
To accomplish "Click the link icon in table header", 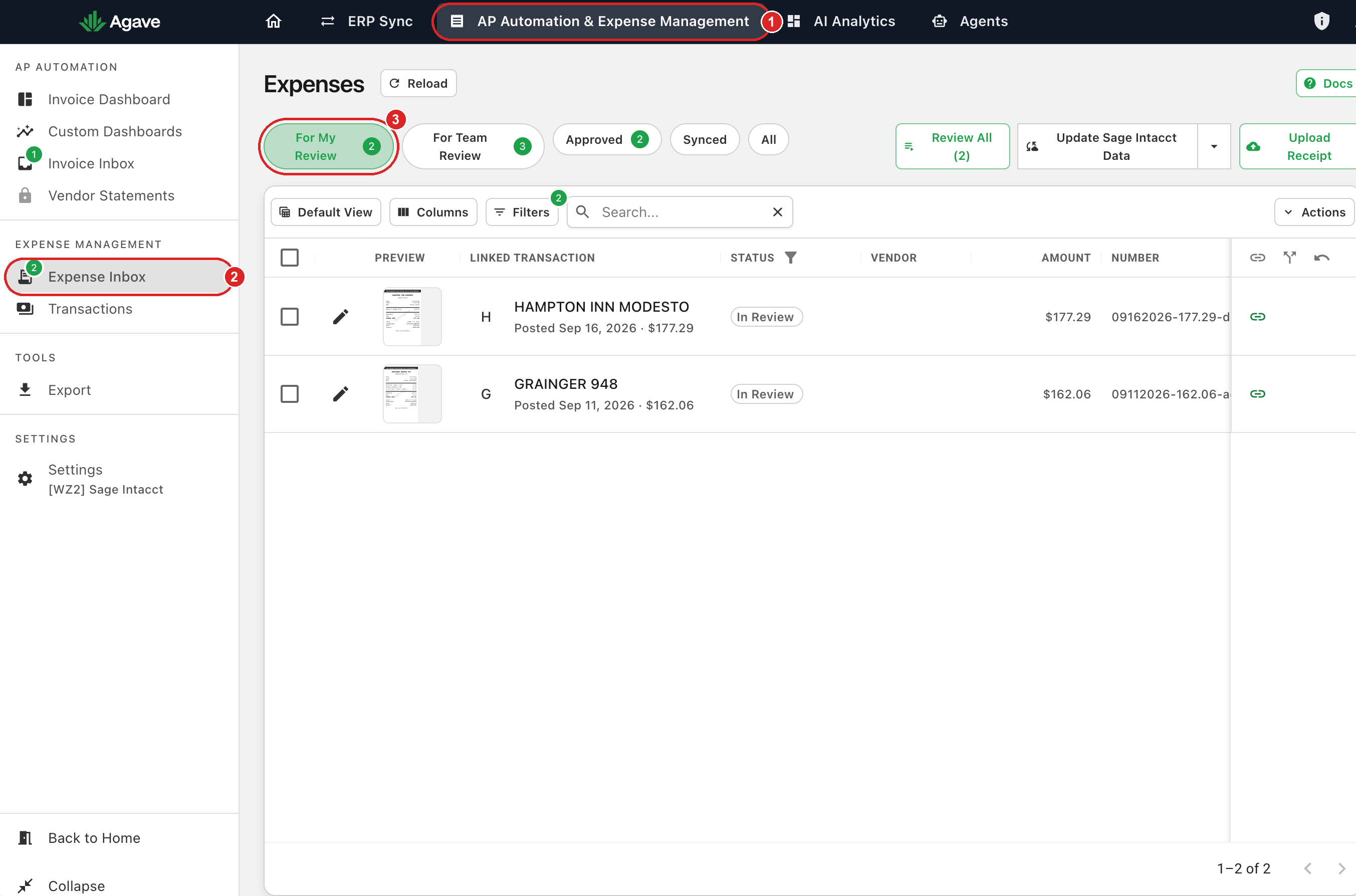I will tap(1257, 258).
